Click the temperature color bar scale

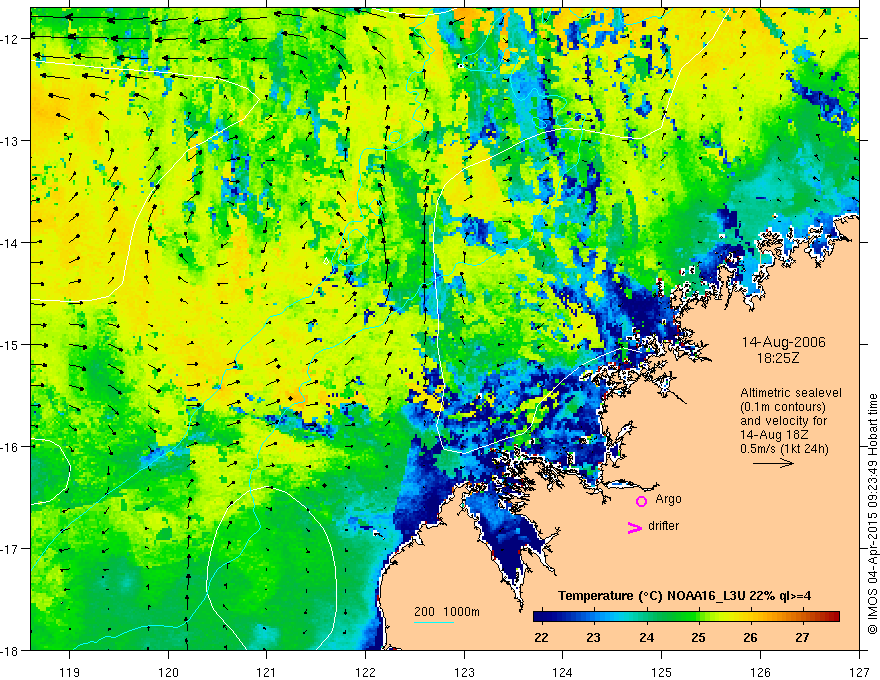click(x=686, y=617)
